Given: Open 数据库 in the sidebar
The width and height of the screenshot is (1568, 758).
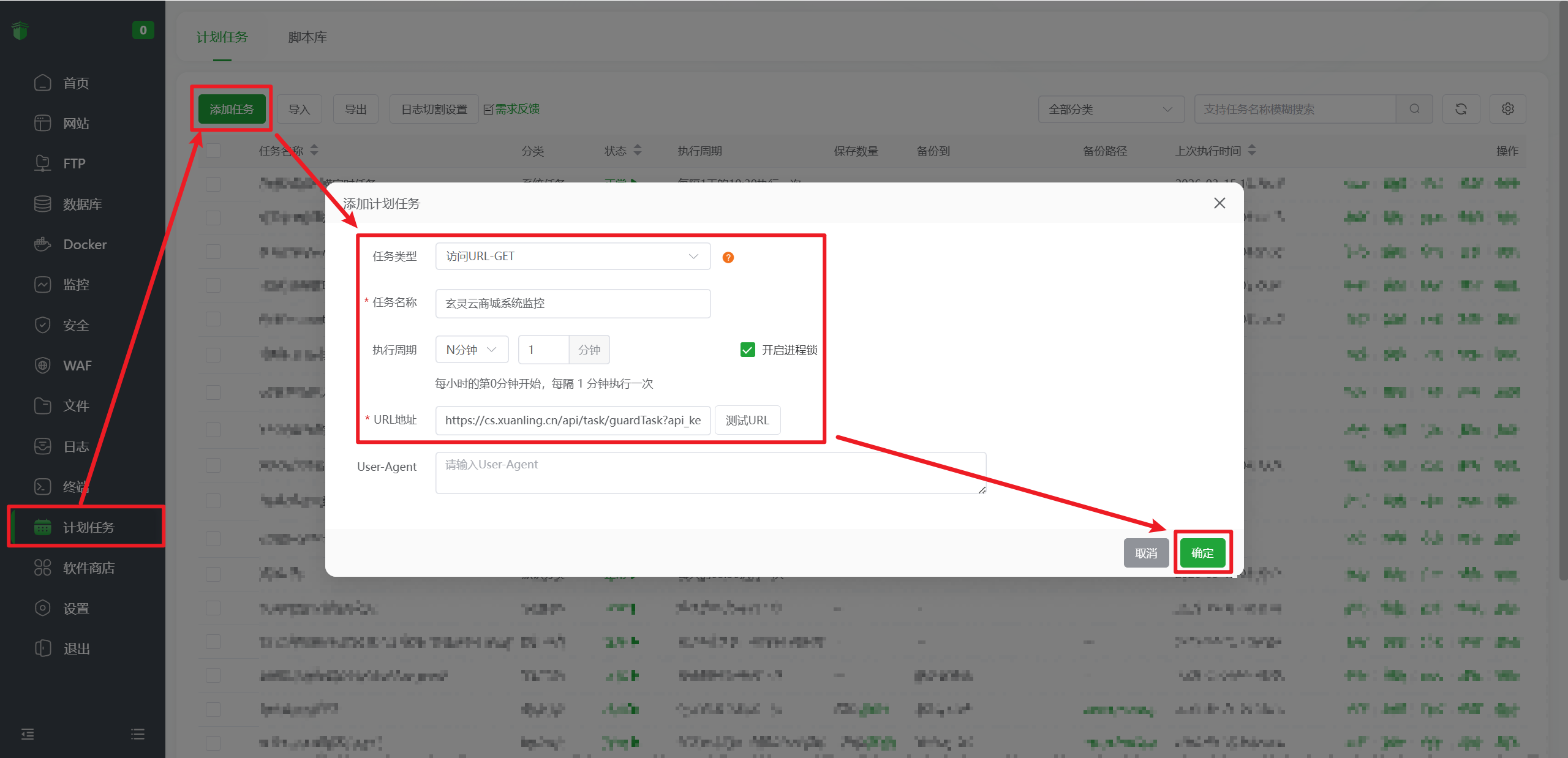Looking at the screenshot, I should coord(82,204).
